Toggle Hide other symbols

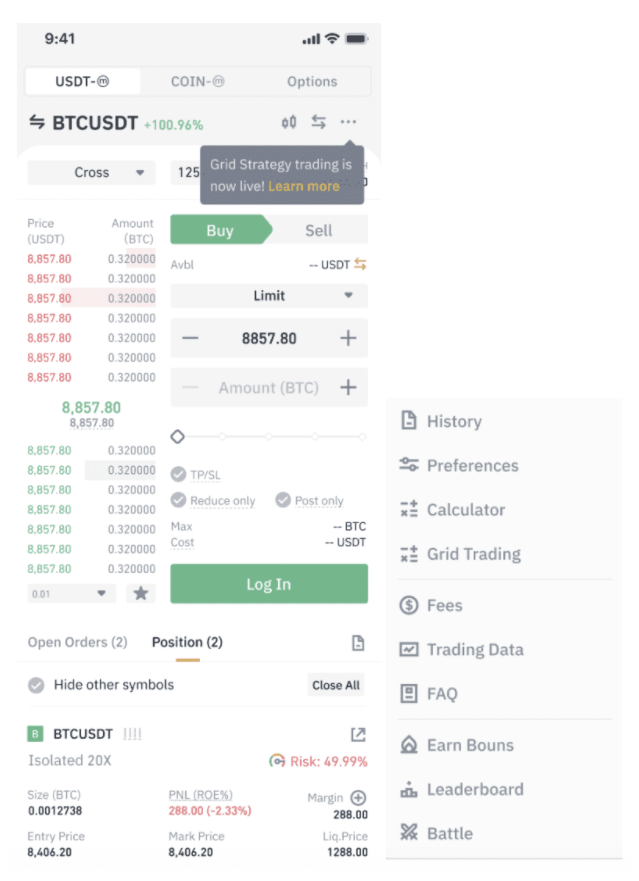[x=36, y=685]
